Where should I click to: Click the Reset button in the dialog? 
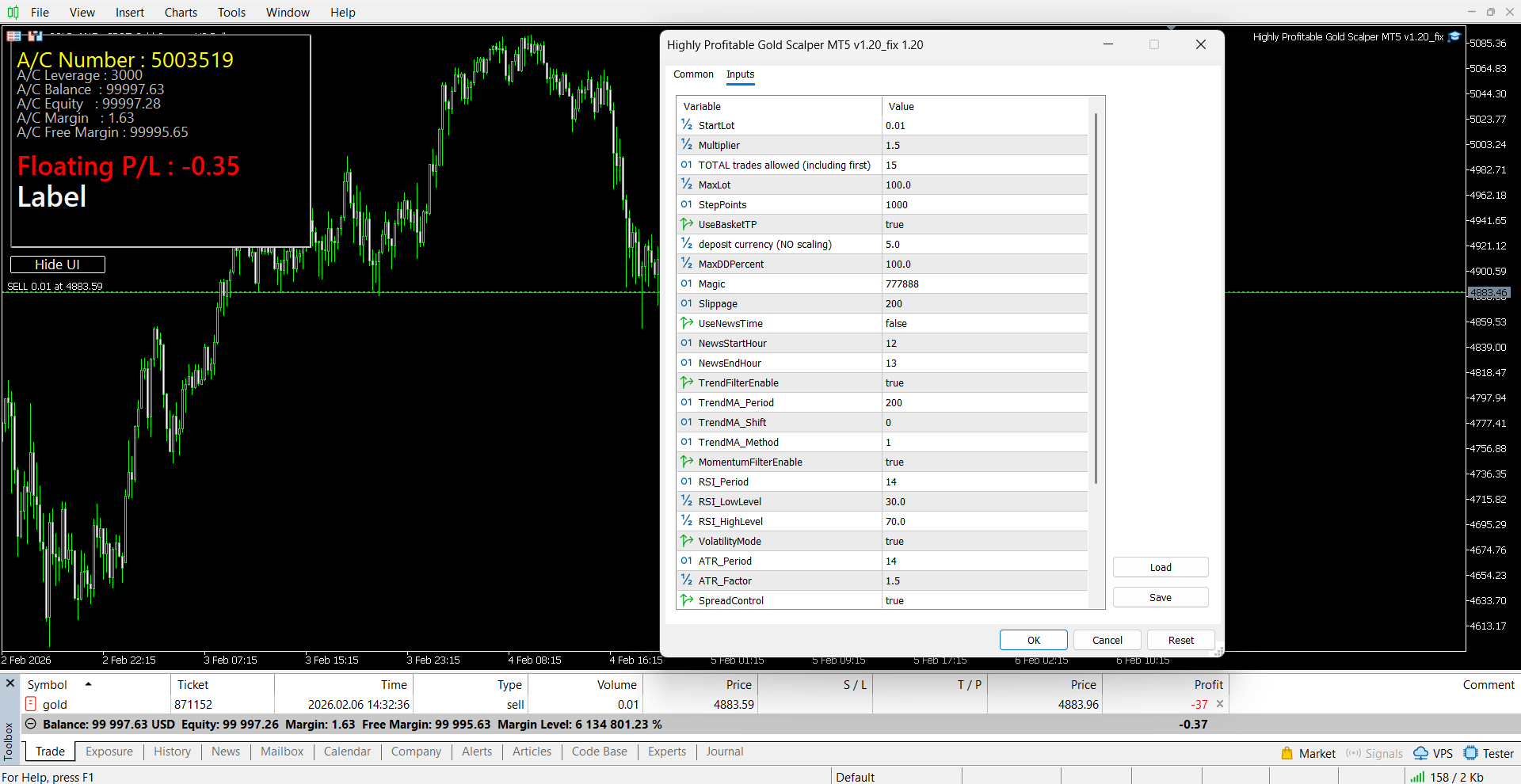[x=1180, y=640]
